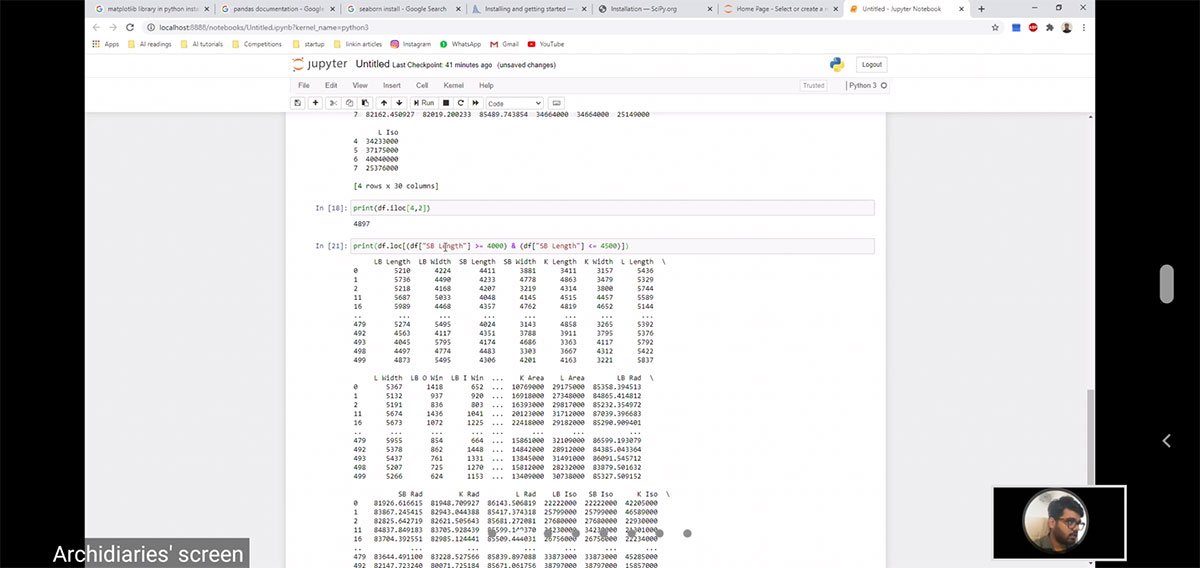Open the Chrome three-dot menu

(x=1084, y=27)
